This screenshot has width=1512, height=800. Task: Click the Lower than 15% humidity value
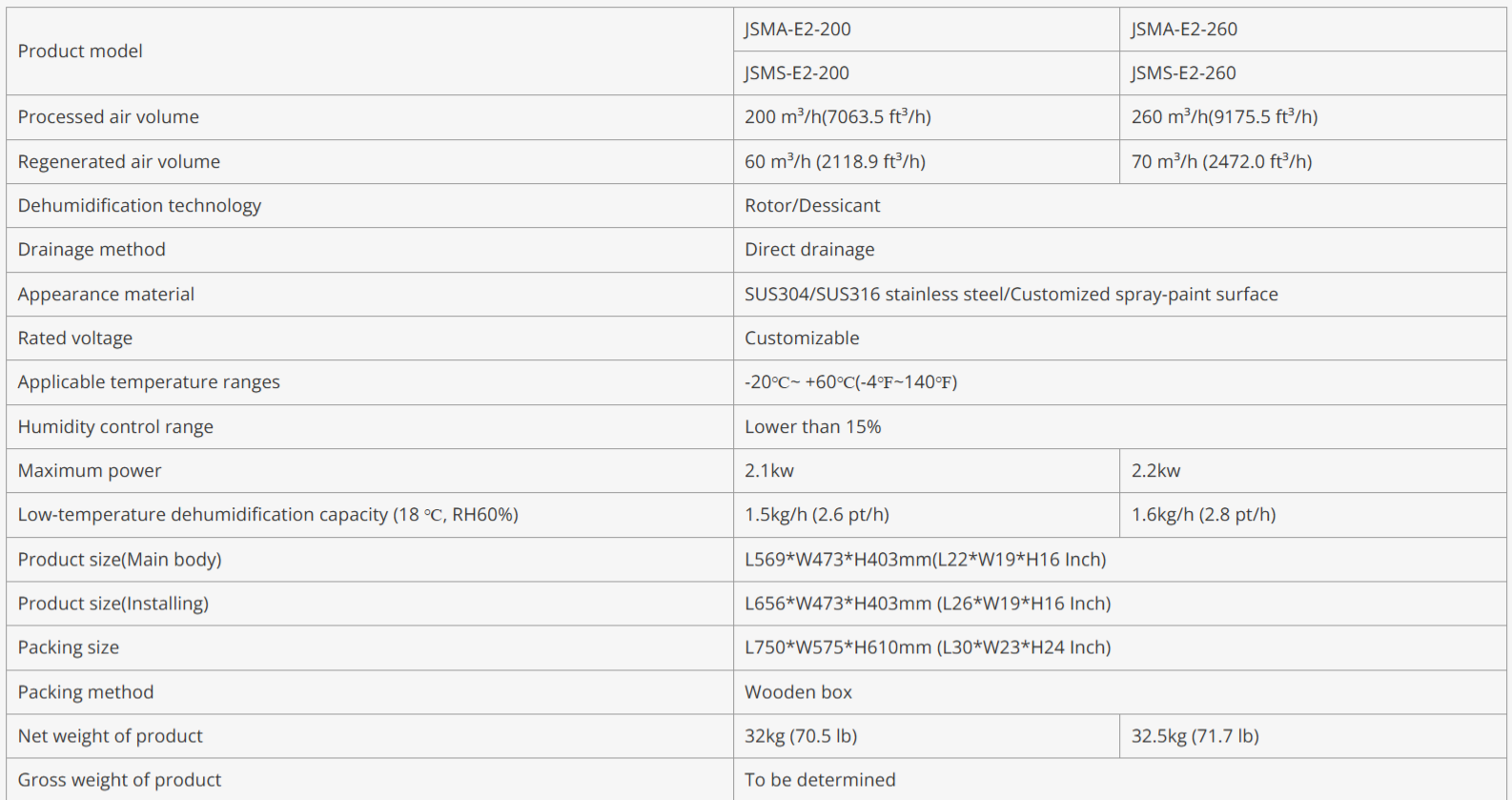coord(812,427)
